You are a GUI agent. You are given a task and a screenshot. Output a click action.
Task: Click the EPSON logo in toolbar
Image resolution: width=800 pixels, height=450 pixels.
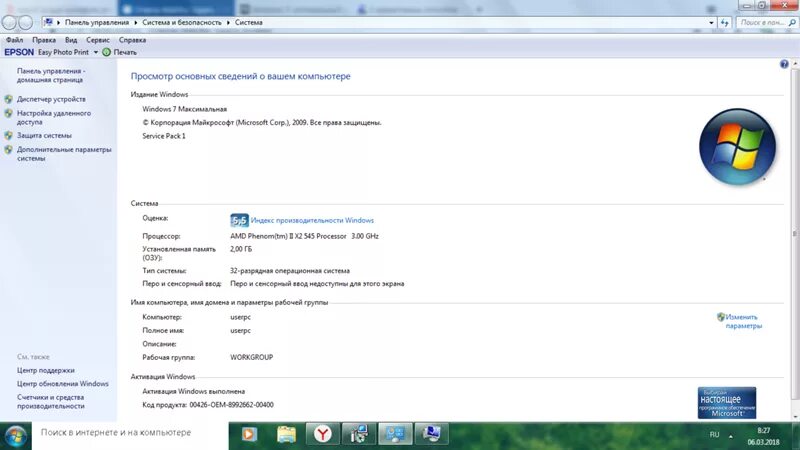coord(19,52)
